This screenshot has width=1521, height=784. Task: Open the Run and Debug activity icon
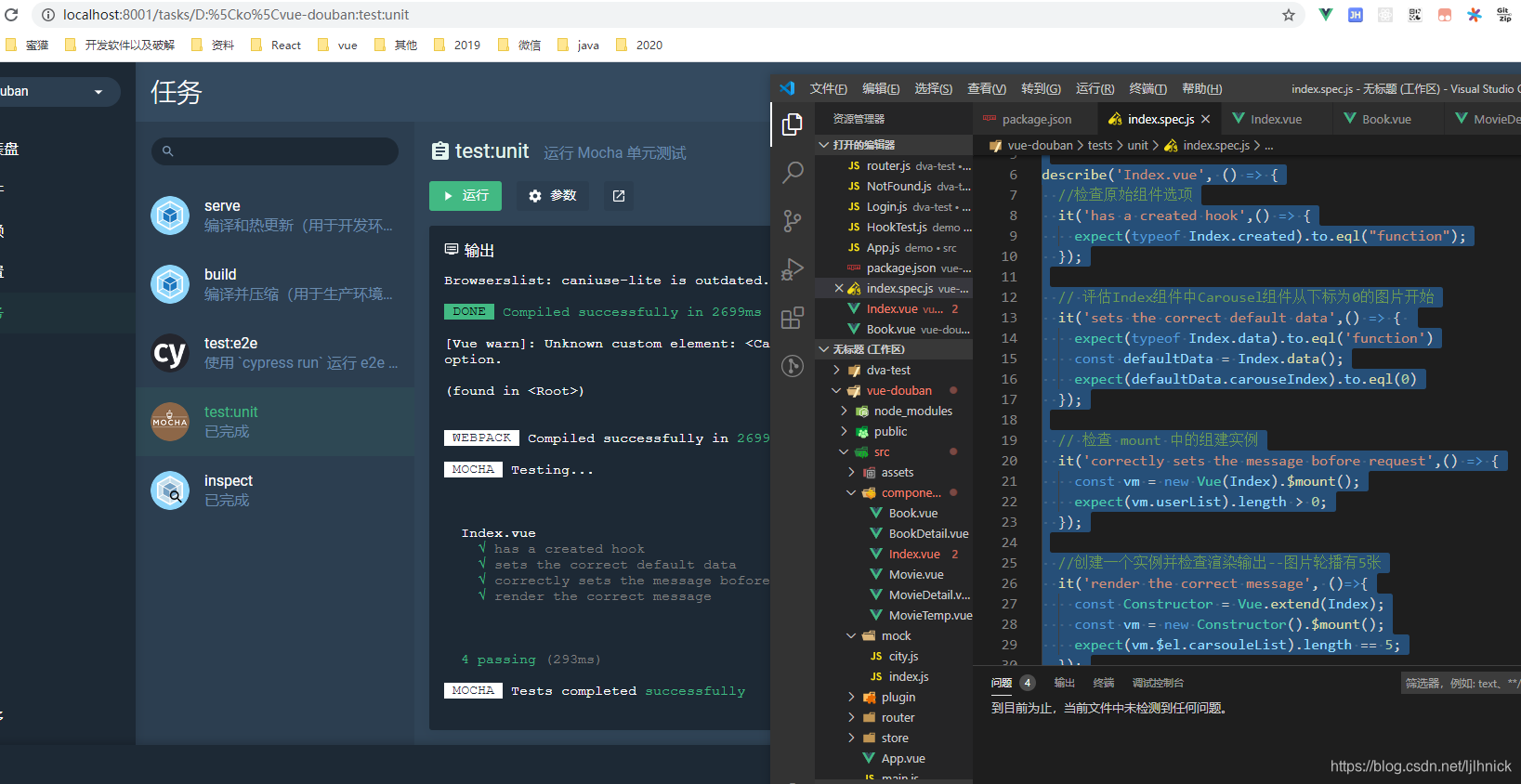pyautogui.click(x=793, y=269)
